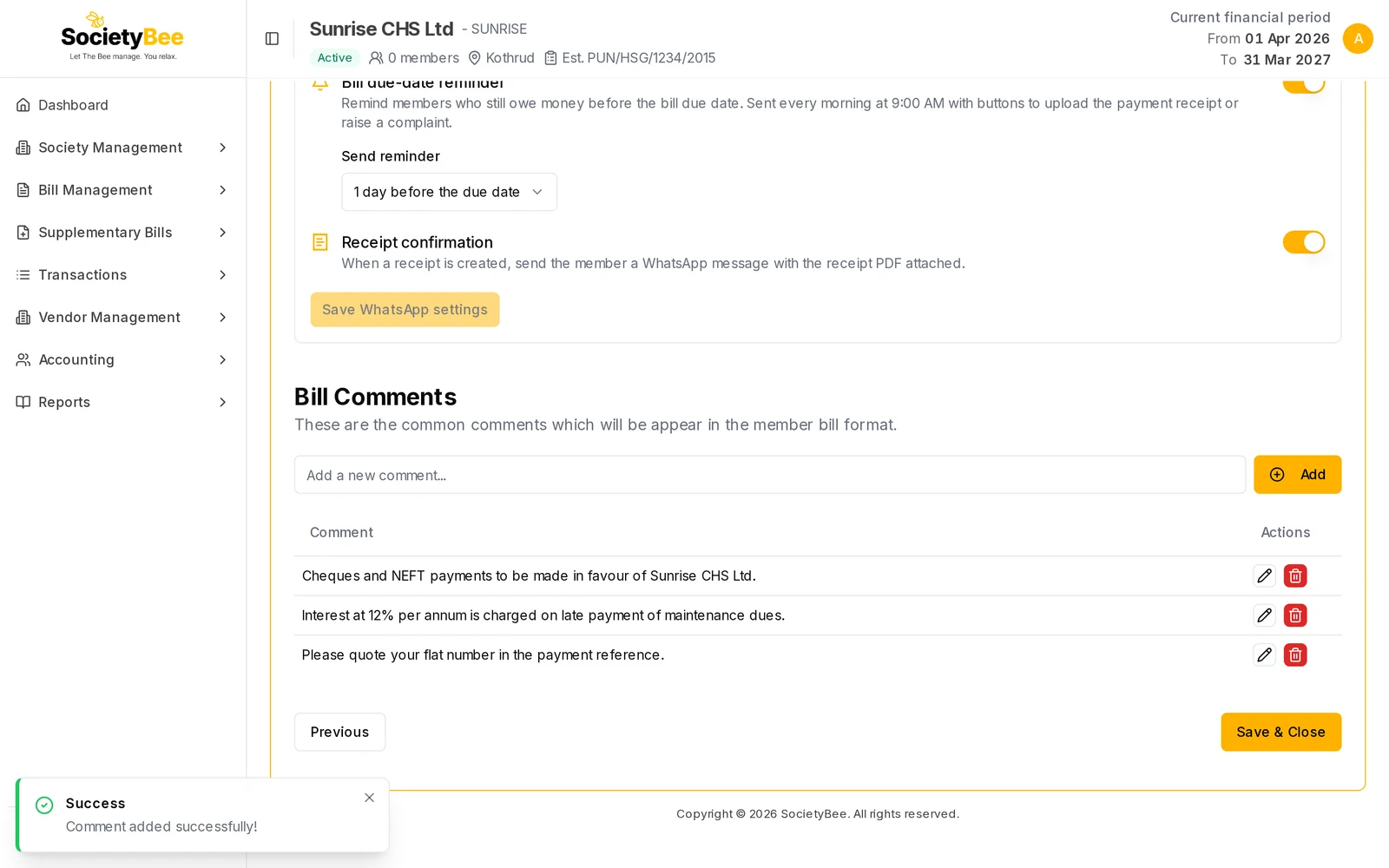
Task: Edit the 'Interest at 12%' comment
Action: [x=1264, y=615]
